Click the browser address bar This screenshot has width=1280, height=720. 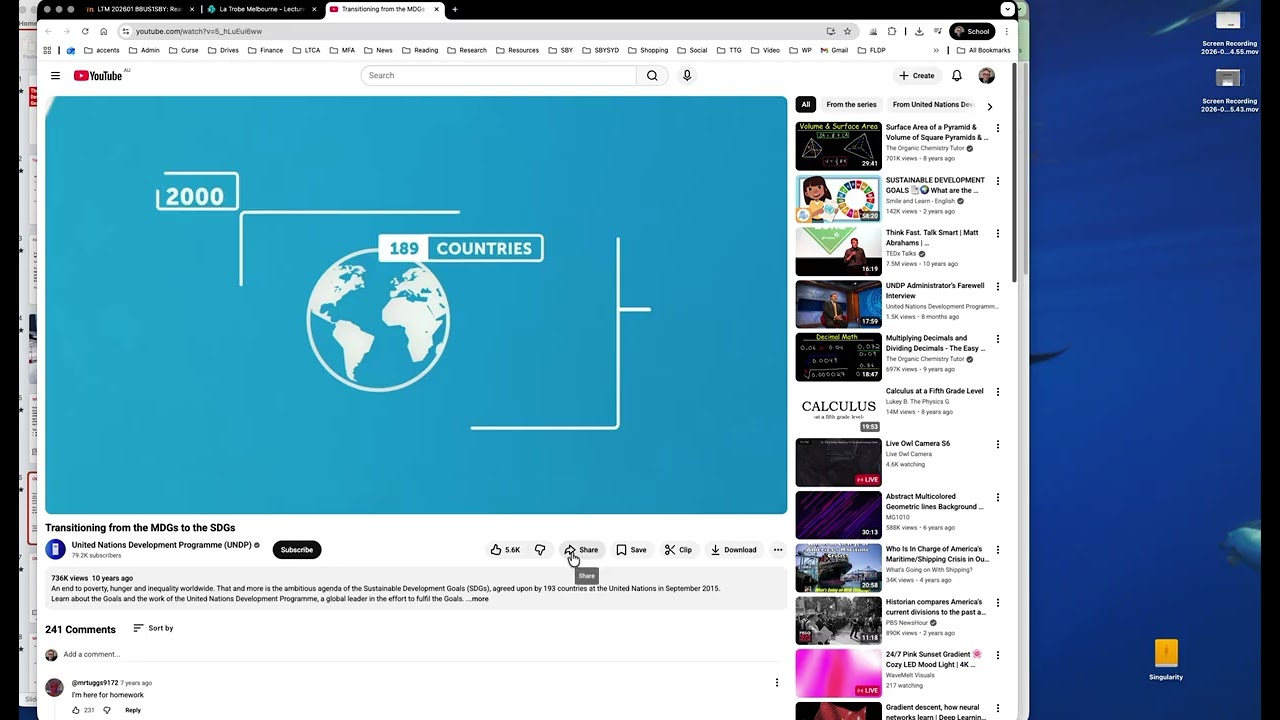(470, 31)
